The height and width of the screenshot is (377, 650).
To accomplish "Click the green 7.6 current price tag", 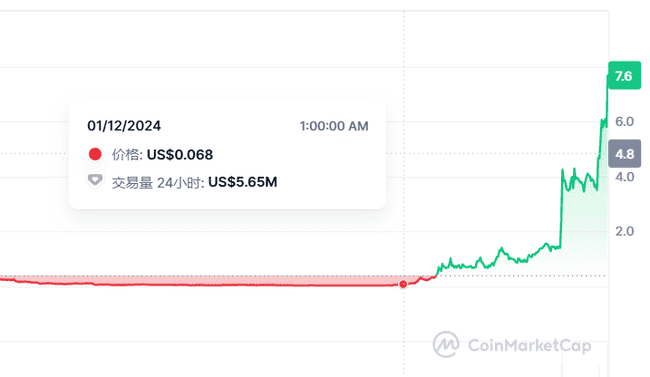I will [624, 75].
